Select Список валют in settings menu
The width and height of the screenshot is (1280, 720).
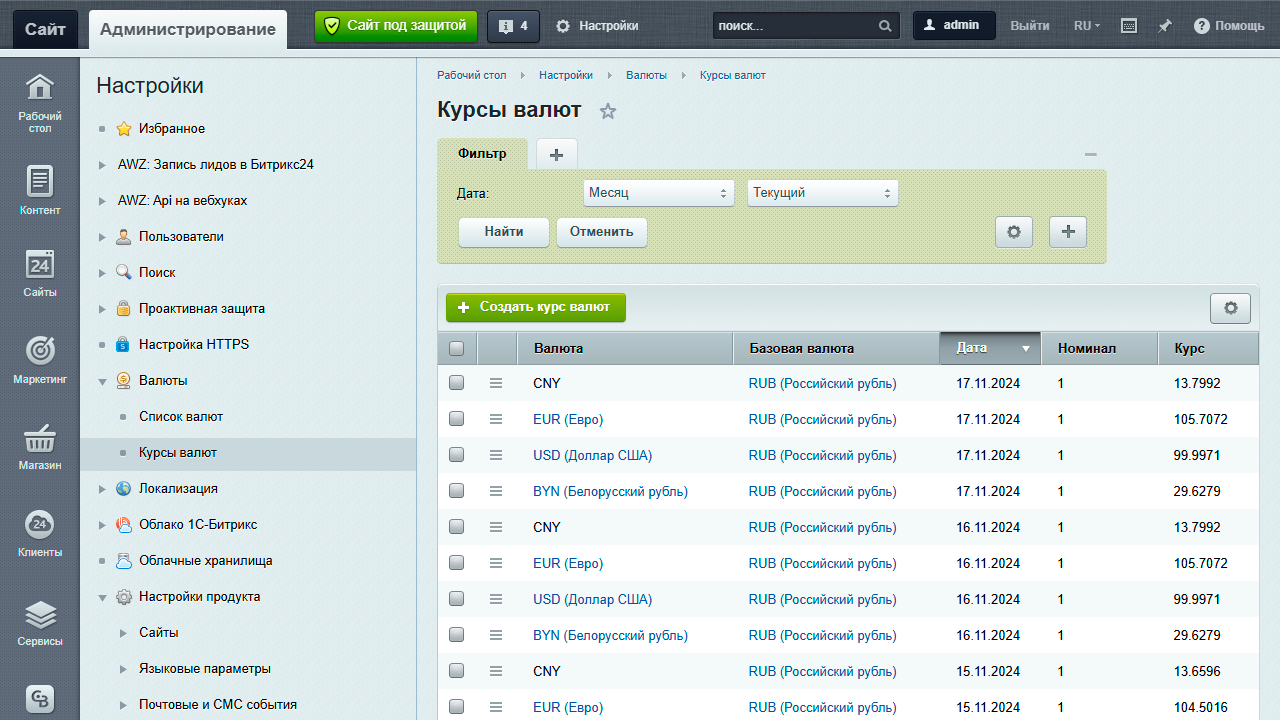[181, 417]
